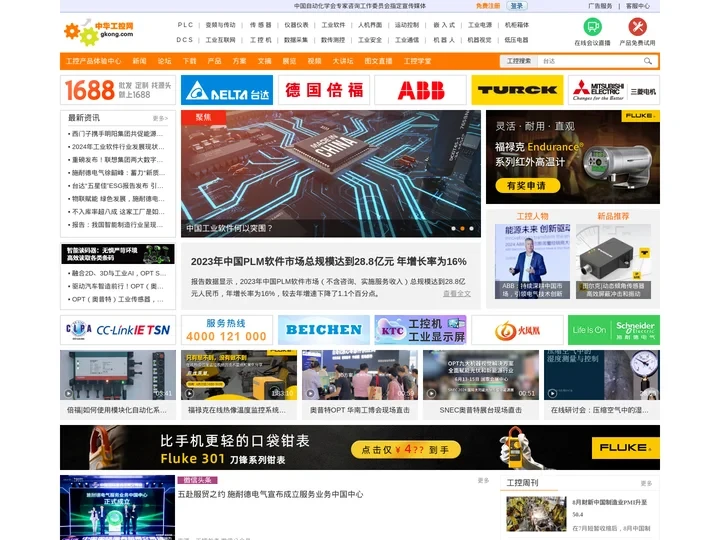Viewport: 720px width, 540px height.
Task: Open the 工控搜索 search type selector
Action: [518, 61]
